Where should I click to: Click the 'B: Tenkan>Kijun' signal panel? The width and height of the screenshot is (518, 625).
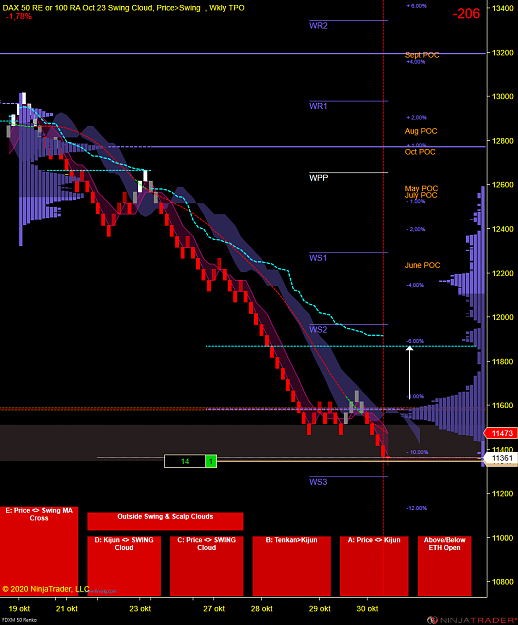(292, 566)
